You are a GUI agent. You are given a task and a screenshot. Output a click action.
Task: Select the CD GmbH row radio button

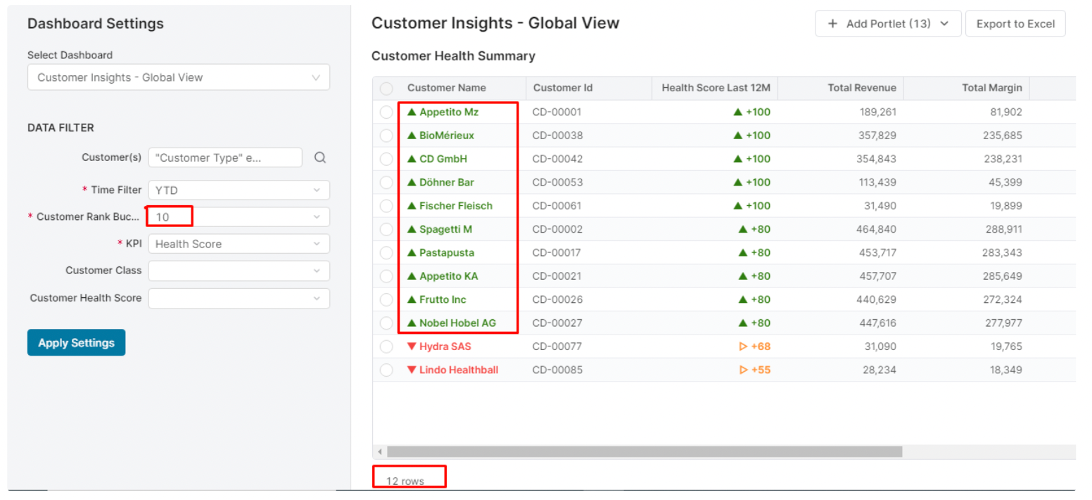[387, 159]
